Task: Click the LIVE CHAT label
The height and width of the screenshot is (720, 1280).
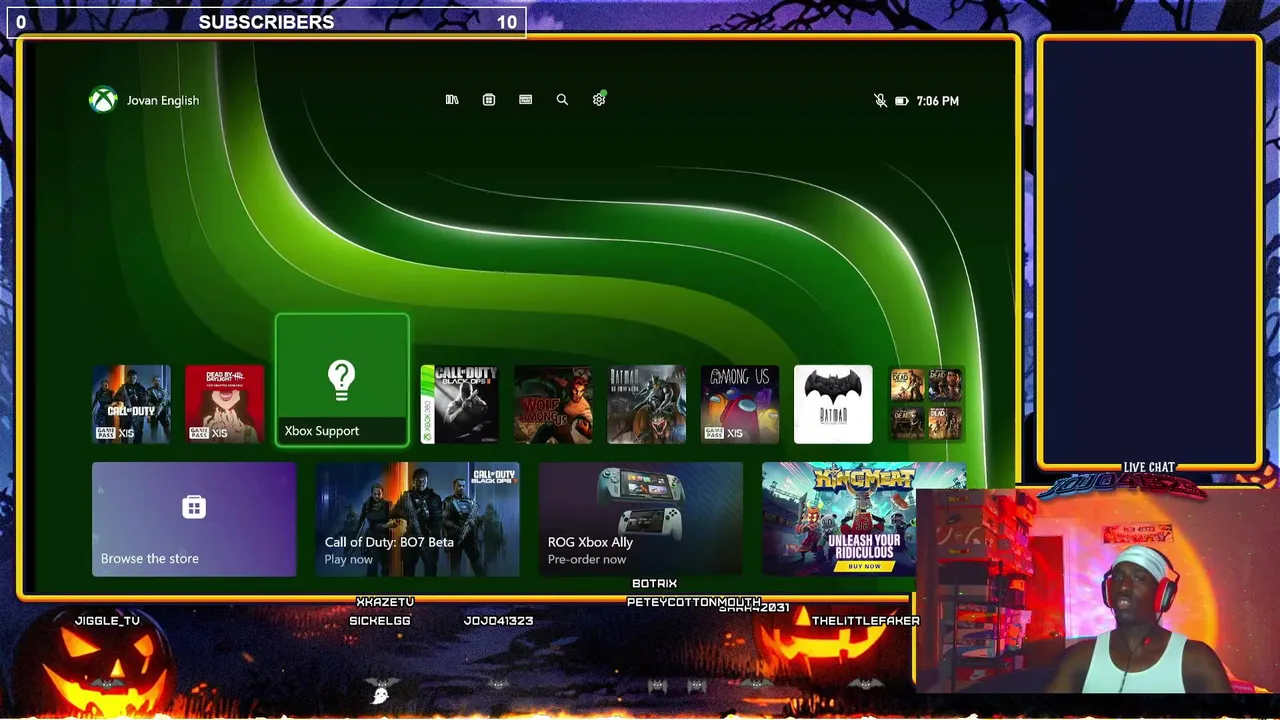Action: (x=1149, y=467)
